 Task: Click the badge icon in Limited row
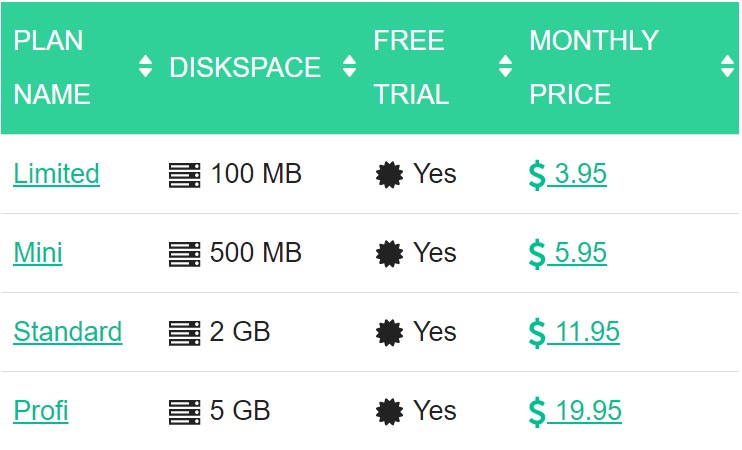click(x=389, y=174)
